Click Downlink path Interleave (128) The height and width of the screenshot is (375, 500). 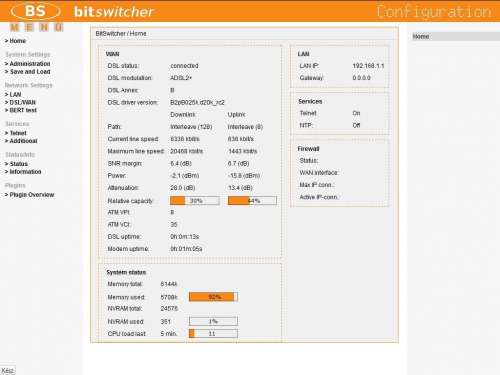pyautogui.click(x=191, y=127)
